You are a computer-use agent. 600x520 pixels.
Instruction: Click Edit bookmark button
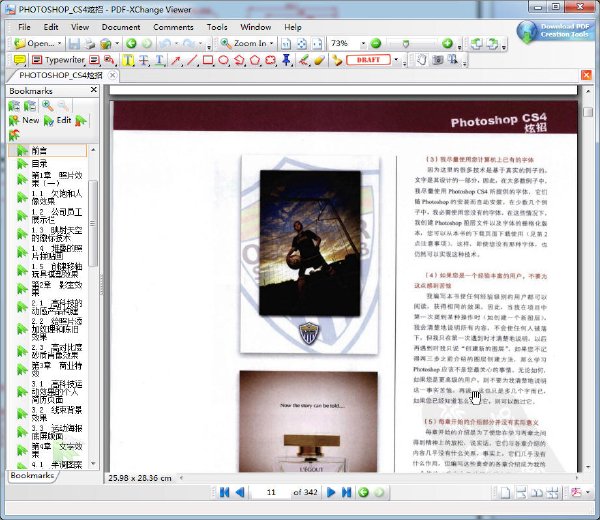58,121
